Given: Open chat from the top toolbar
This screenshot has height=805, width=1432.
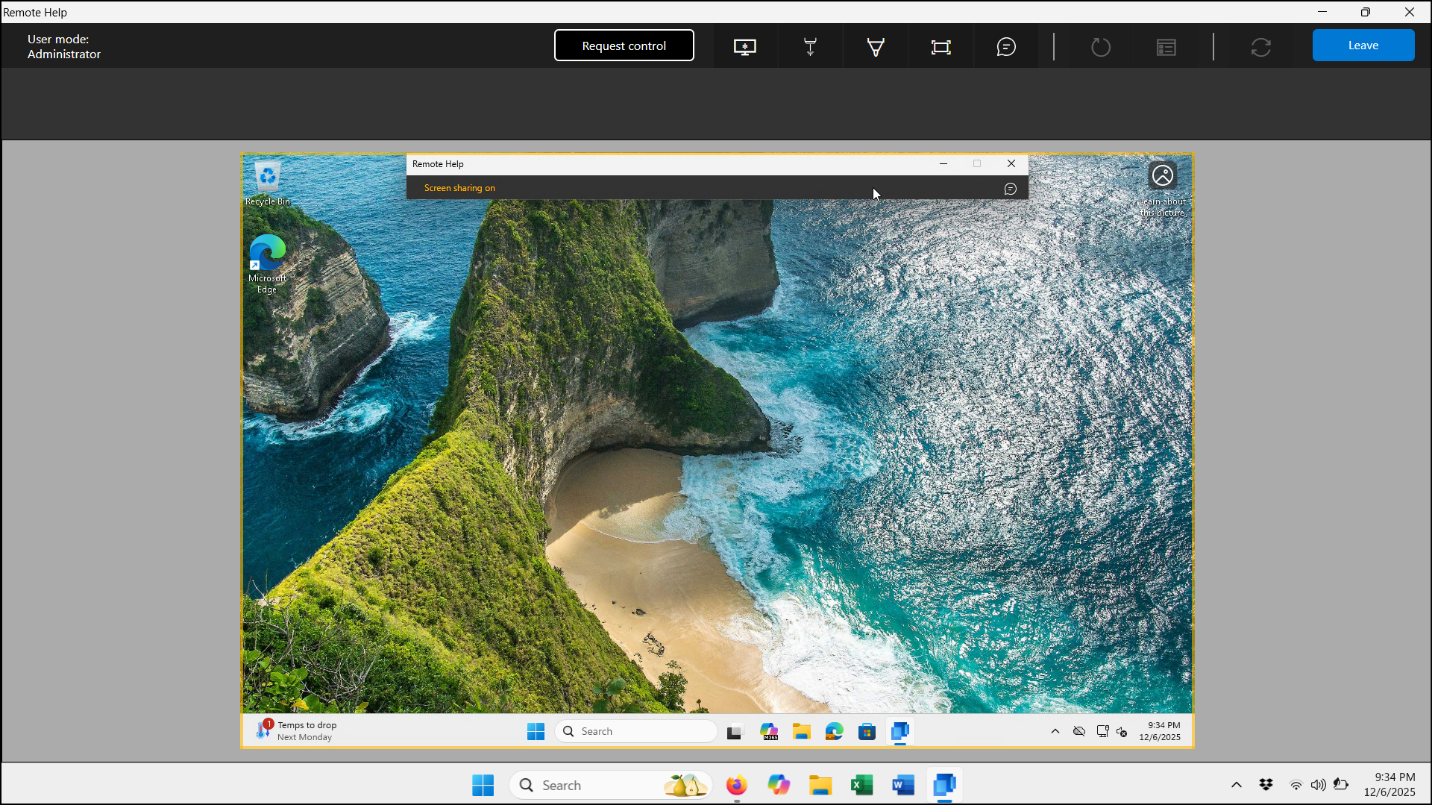Looking at the screenshot, I should click(x=1006, y=47).
